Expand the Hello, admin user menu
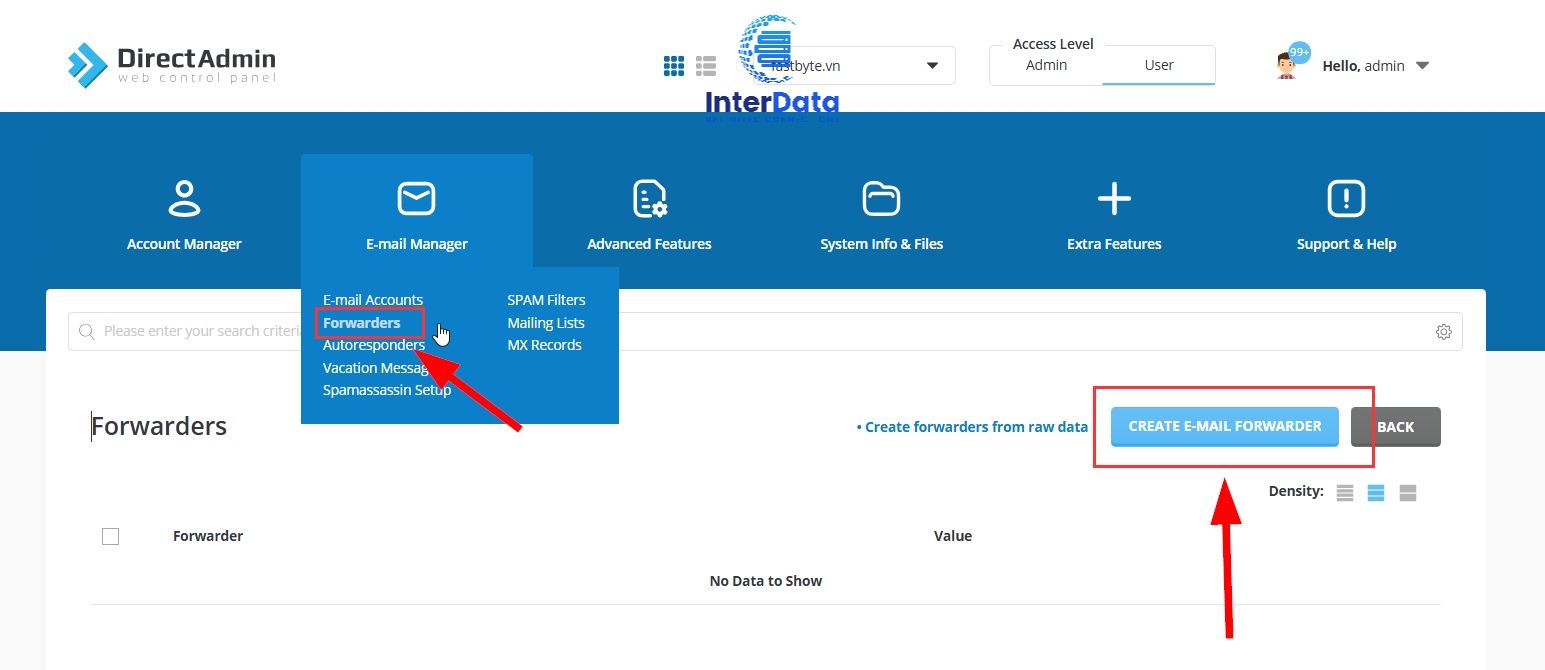Viewport: 1545px width, 670px height. click(1375, 66)
